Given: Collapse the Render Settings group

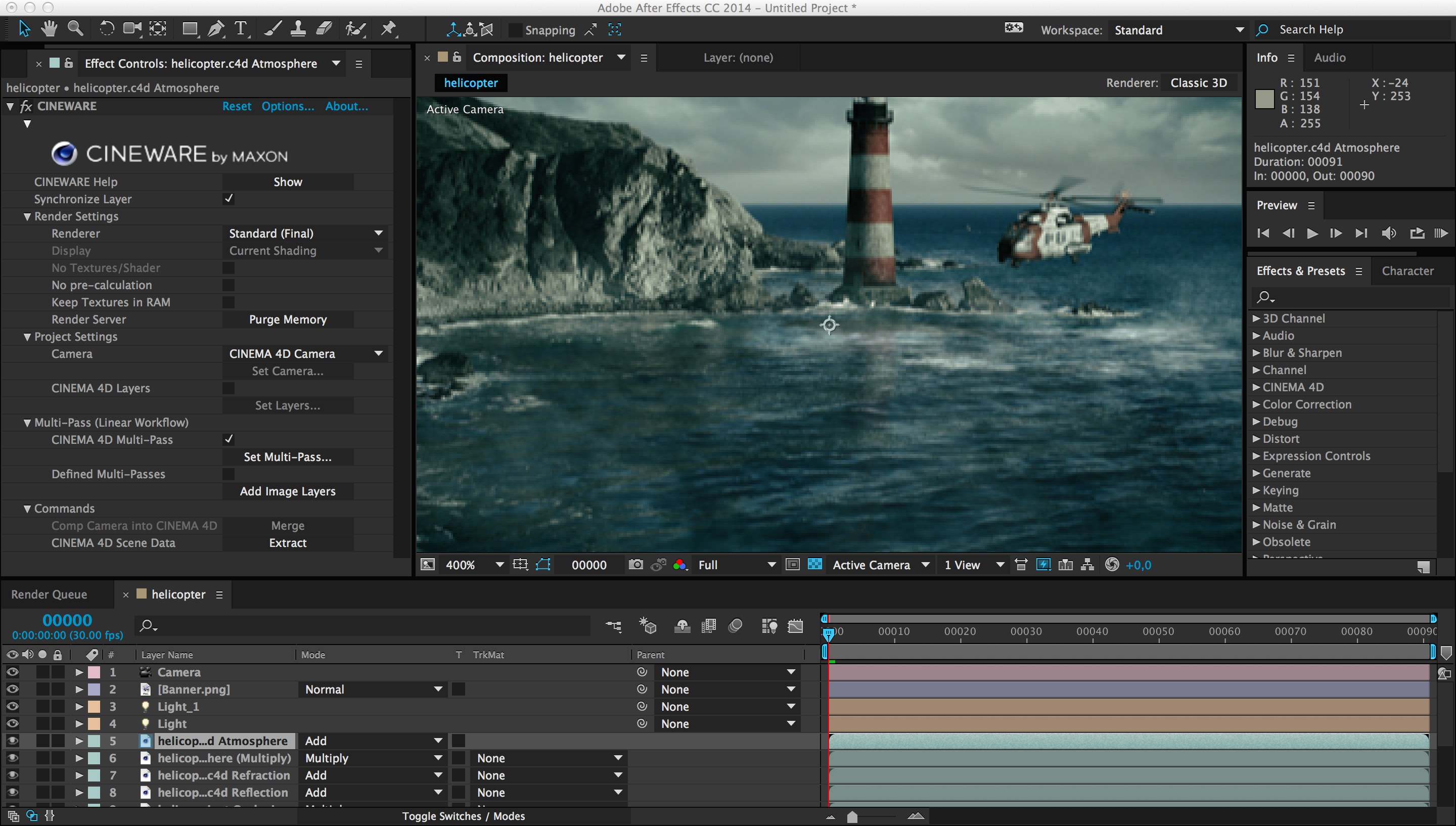Looking at the screenshot, I should coord(27,217).
